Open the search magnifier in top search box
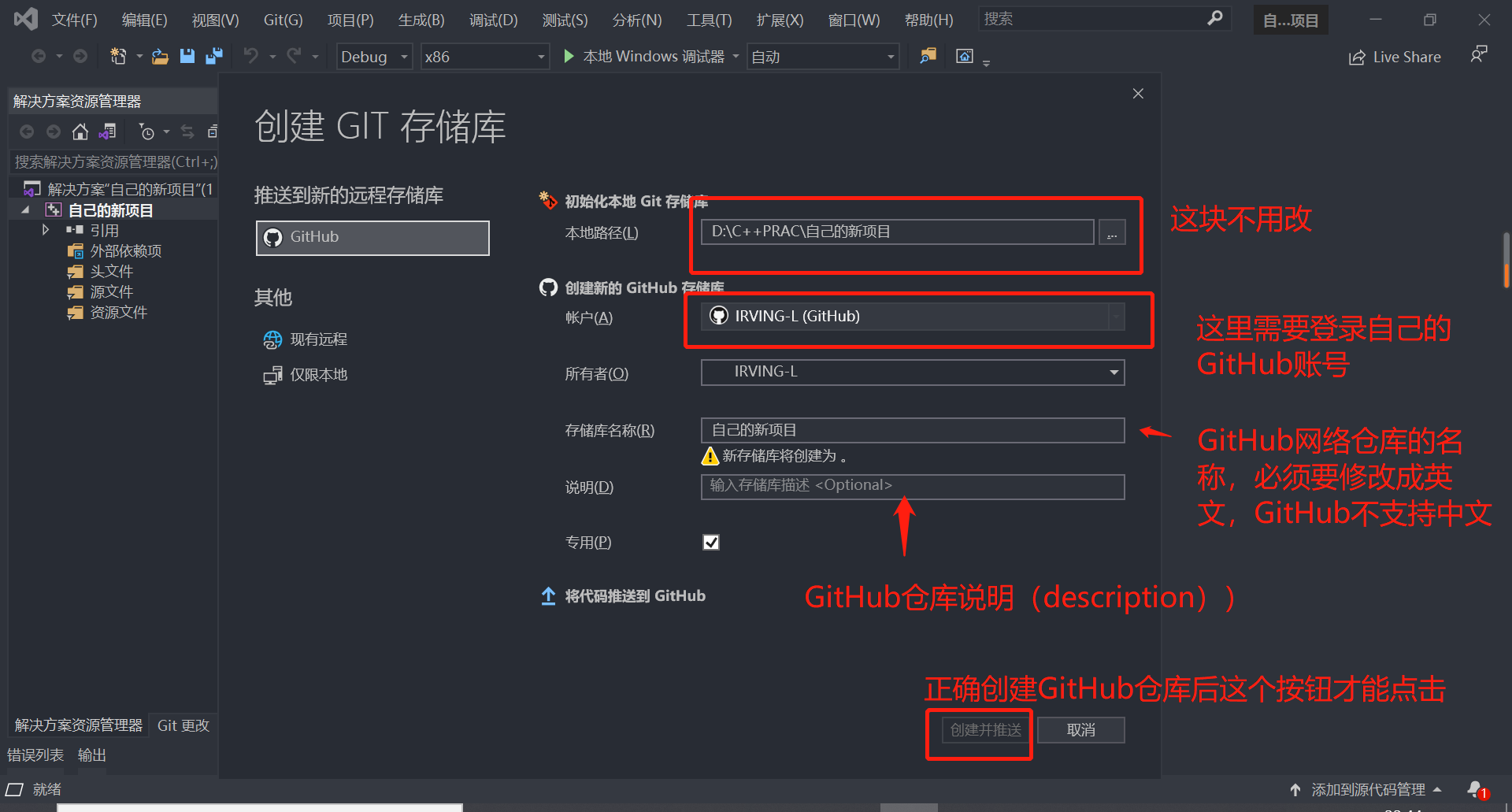Viewport: 1512px width, 812px height. (1216, 18)
